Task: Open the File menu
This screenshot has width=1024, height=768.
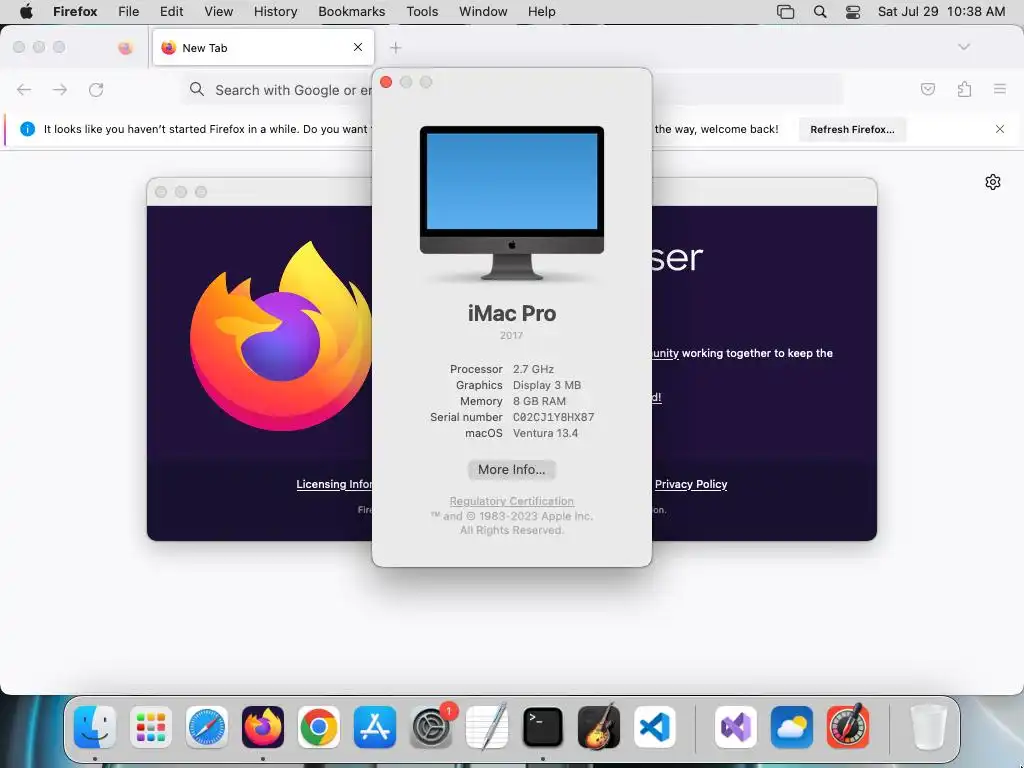Action: 129,11
